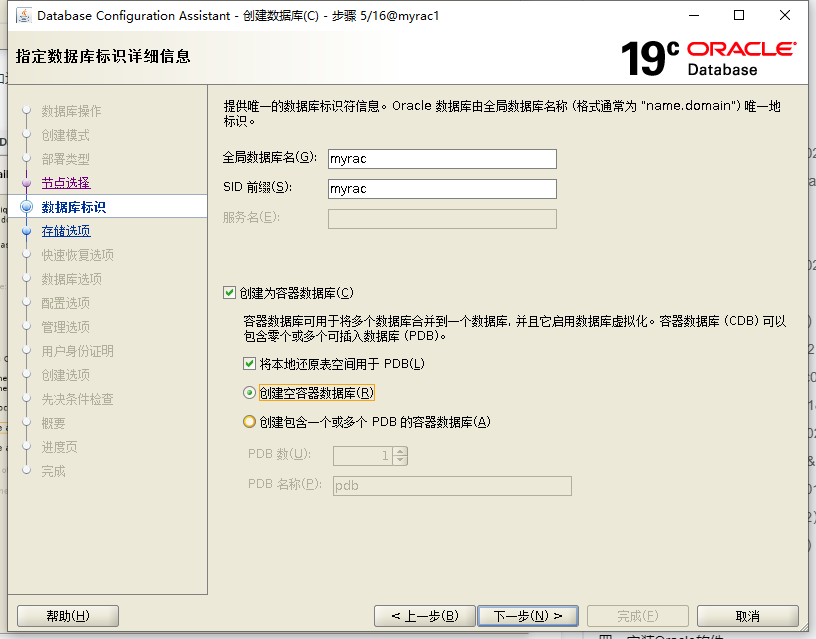
Task: Click the 用户身份证明 step
Action: (x=78, y=351)
